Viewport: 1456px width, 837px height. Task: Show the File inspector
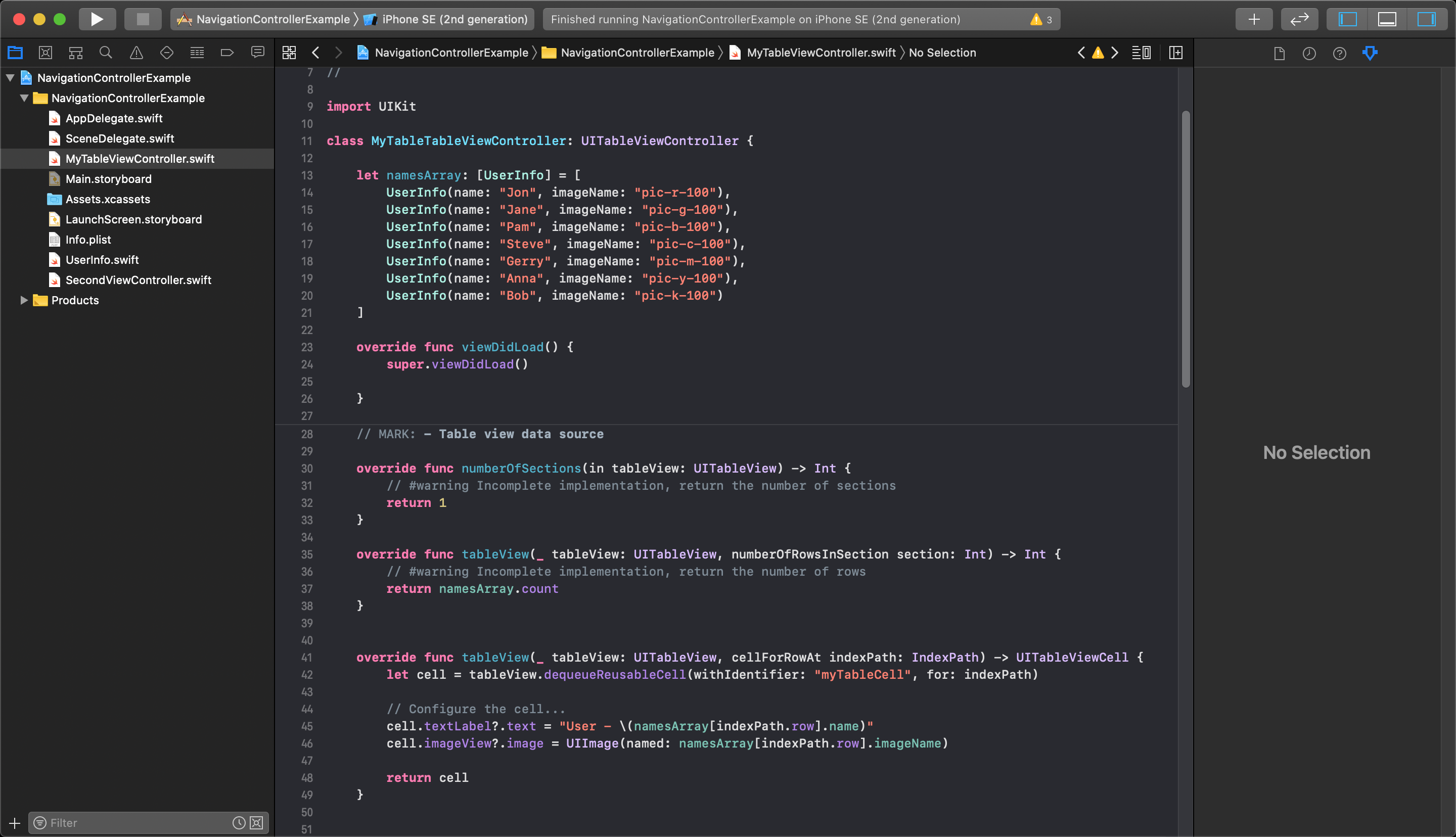(x=1279, y=54)
